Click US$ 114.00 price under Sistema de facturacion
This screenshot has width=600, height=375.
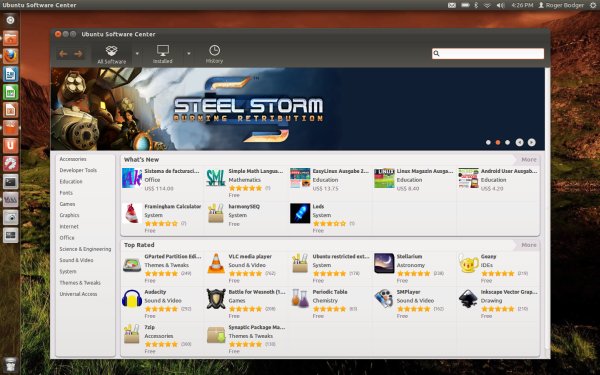[x=159, y=189]
